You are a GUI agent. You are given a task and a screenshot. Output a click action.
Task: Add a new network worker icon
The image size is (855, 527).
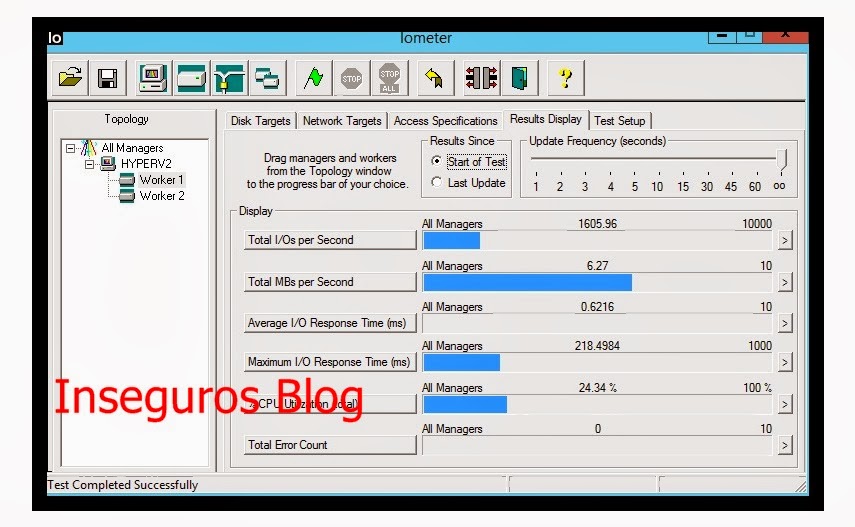point(229,78)
